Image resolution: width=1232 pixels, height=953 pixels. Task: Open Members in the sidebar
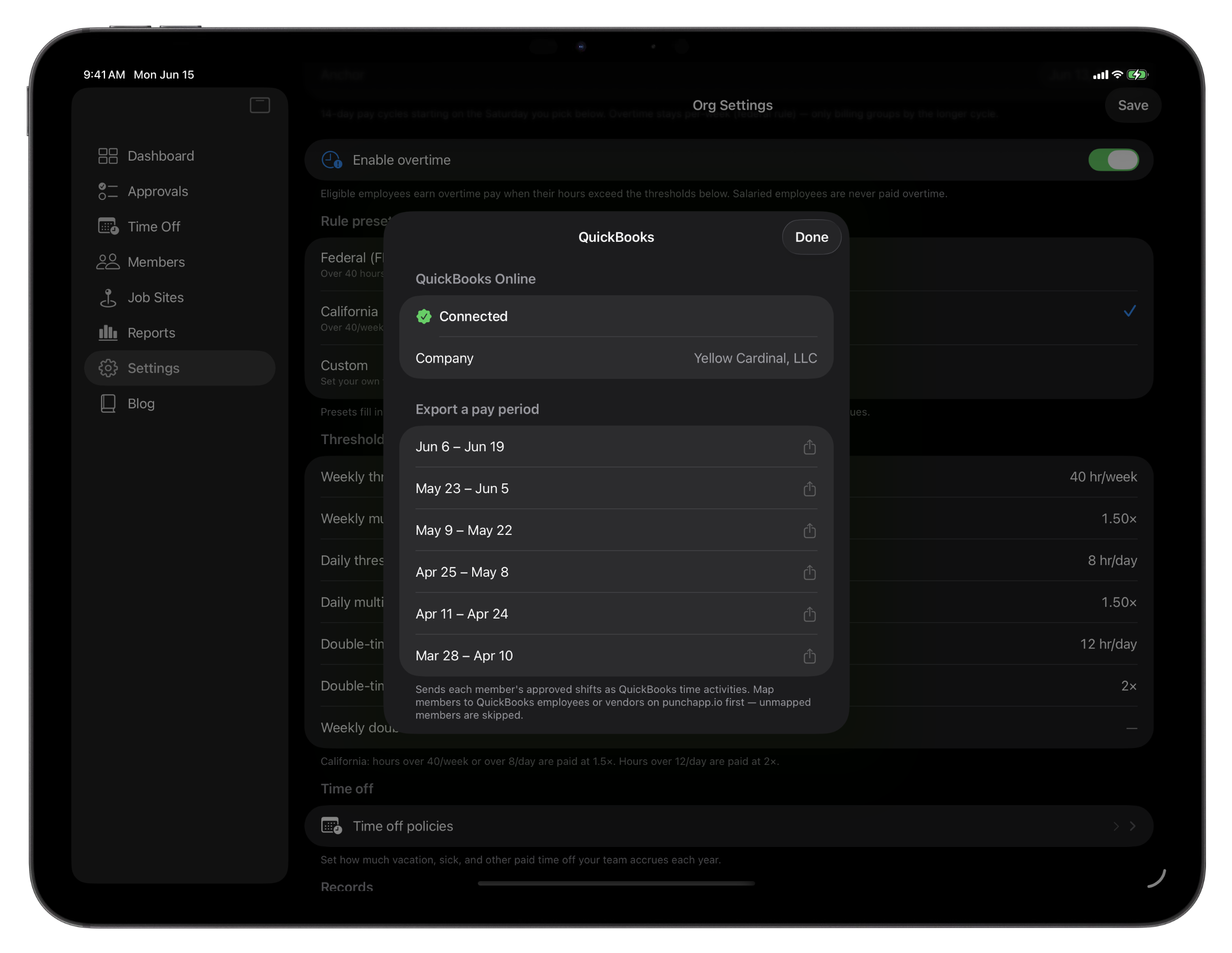pyautogui.click(x=179, y=262)
